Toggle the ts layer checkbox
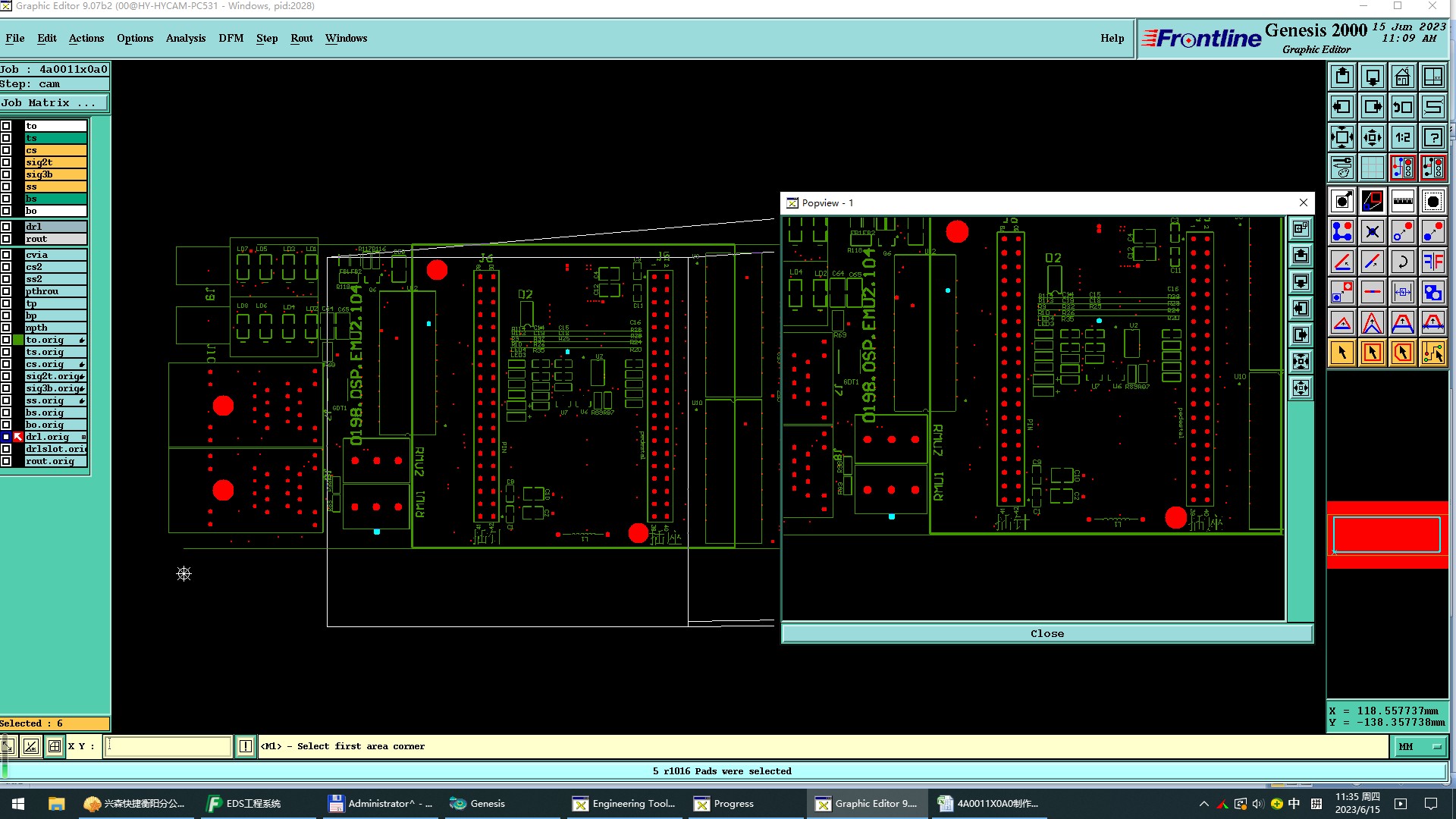 coord(6,138)
